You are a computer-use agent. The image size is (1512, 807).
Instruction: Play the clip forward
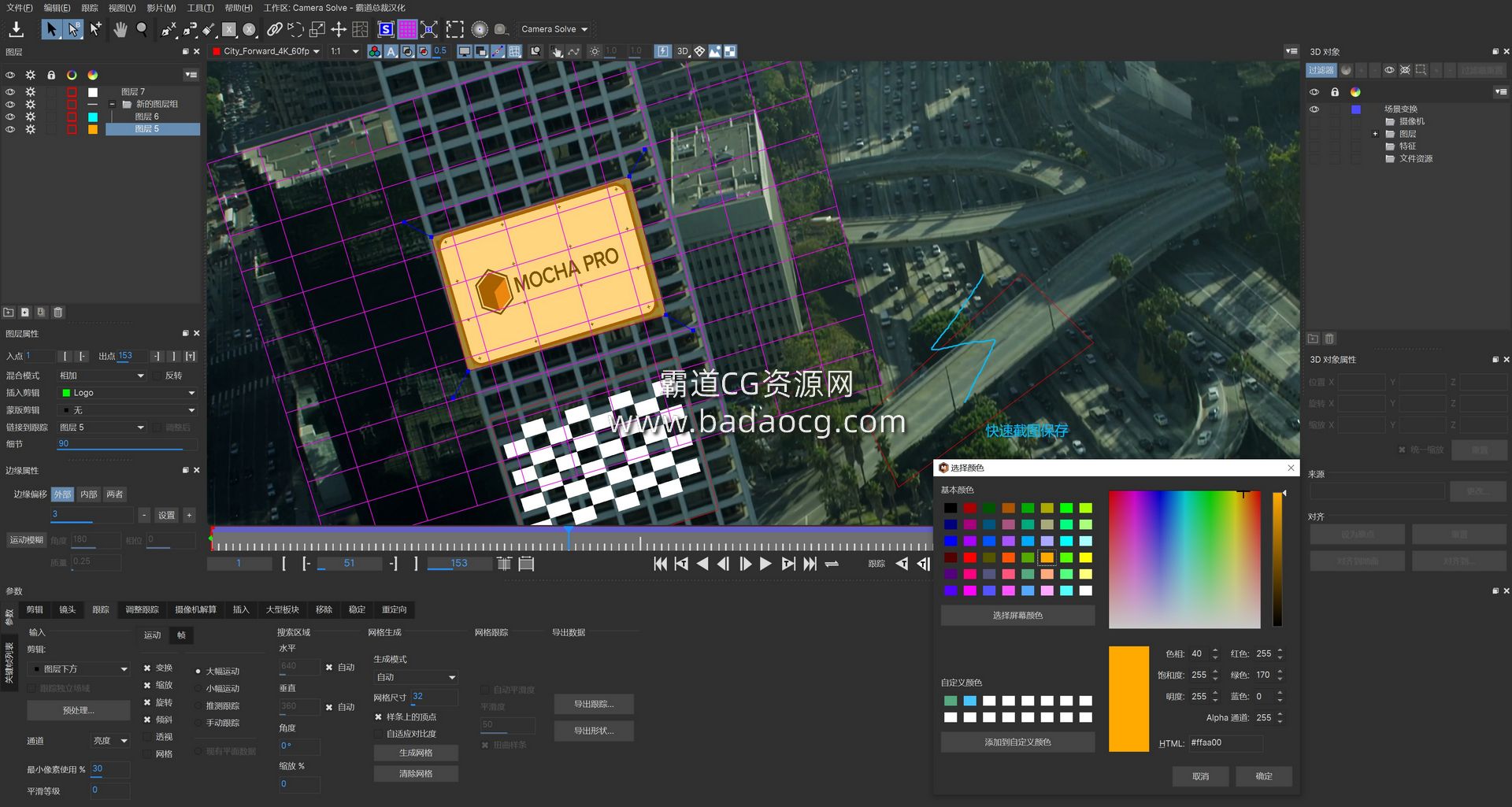coord(765,564)
